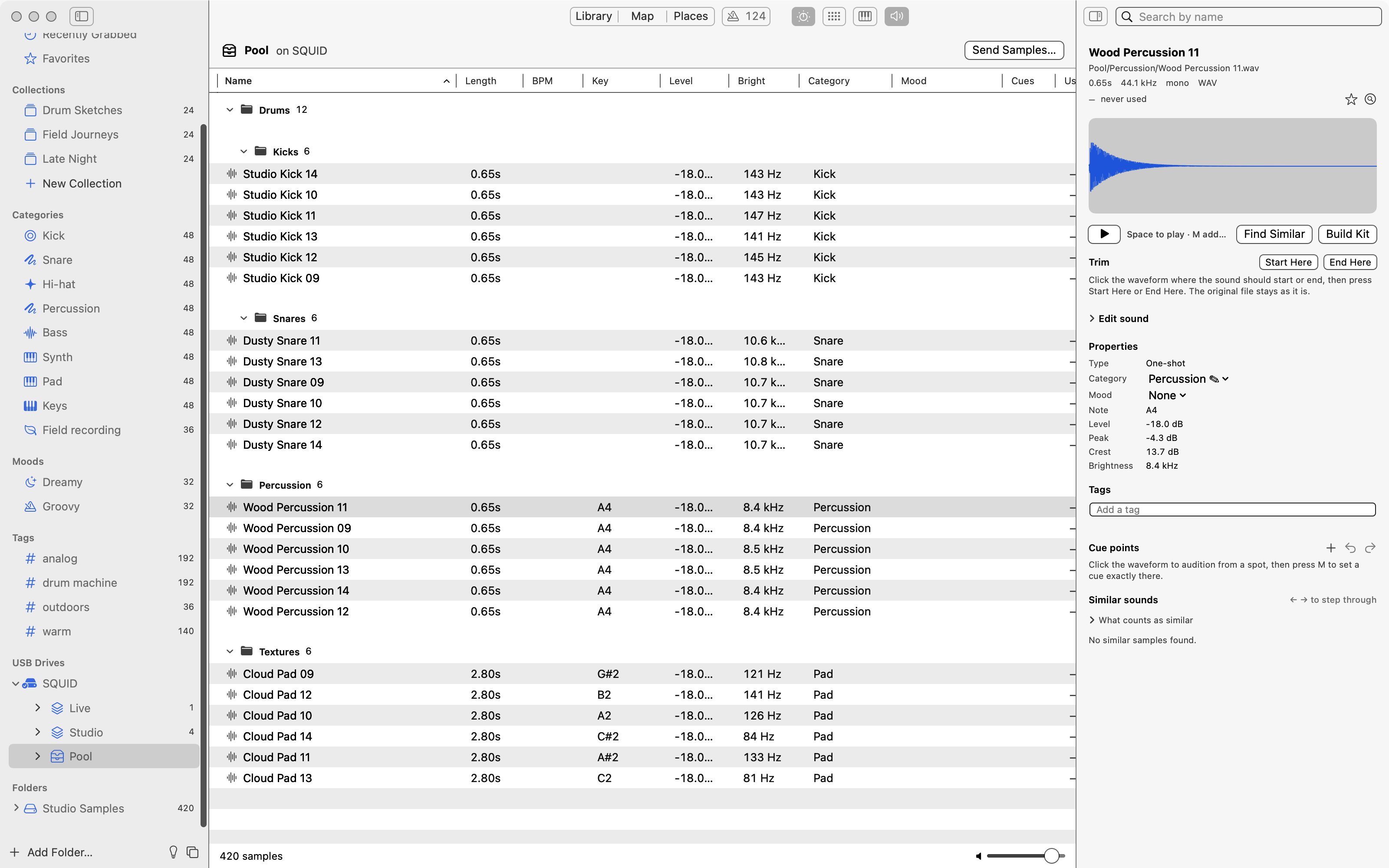Toggle the piano keyboard toolbar icon
The image size is (1389, 868).
tap(865, 16)
